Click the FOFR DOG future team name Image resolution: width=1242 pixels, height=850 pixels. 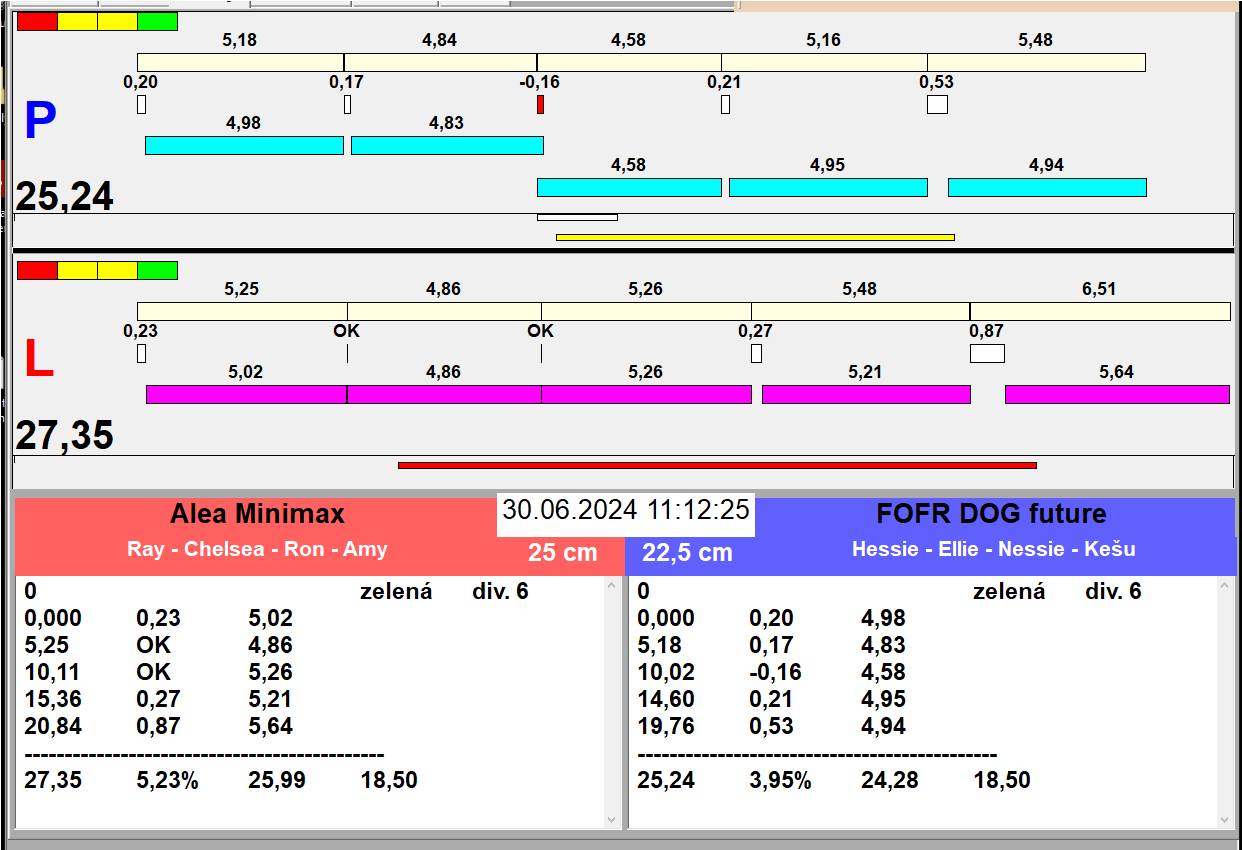click(991, 514)
